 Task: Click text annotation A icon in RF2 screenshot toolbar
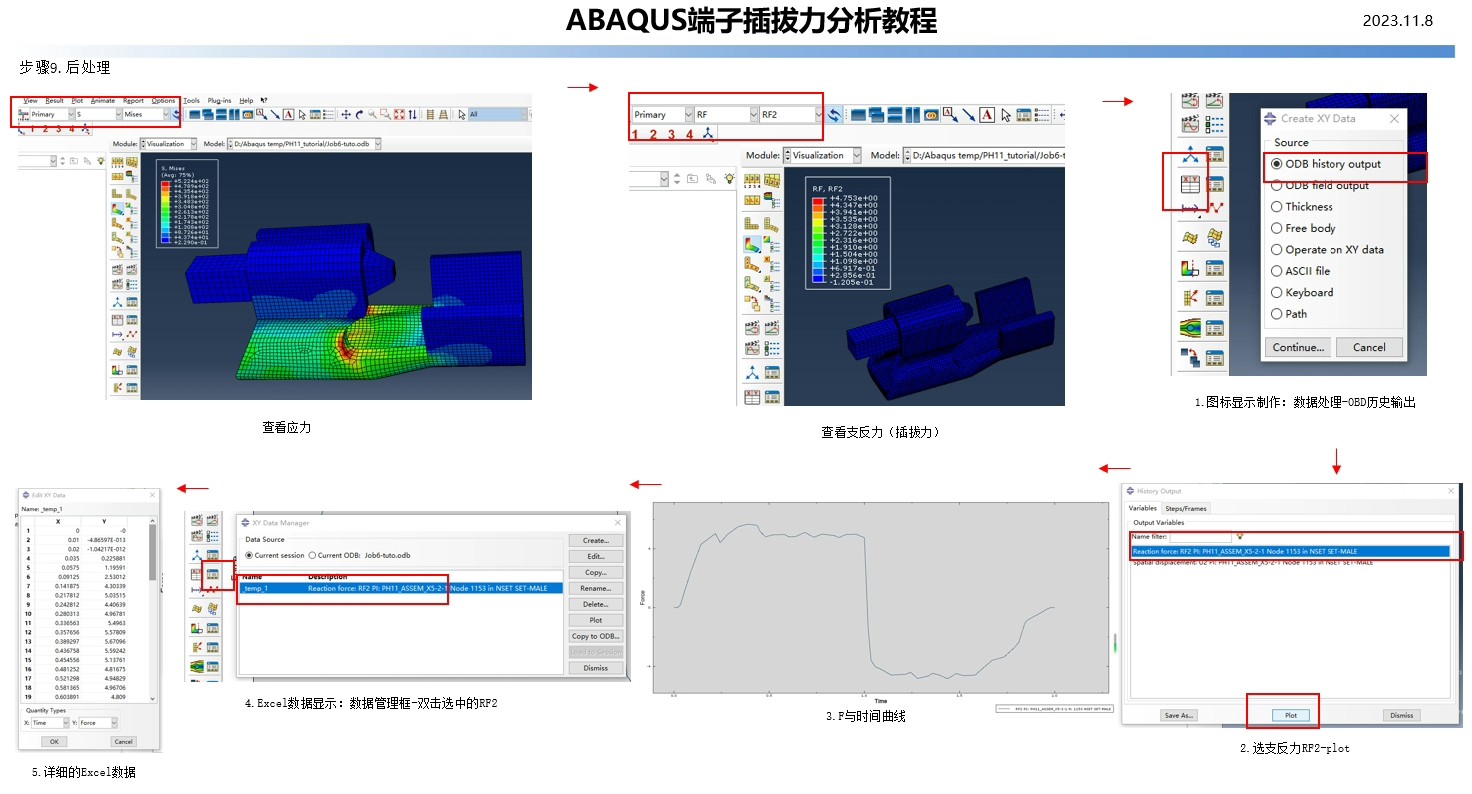pyautogui.click(x=987, y=115)
